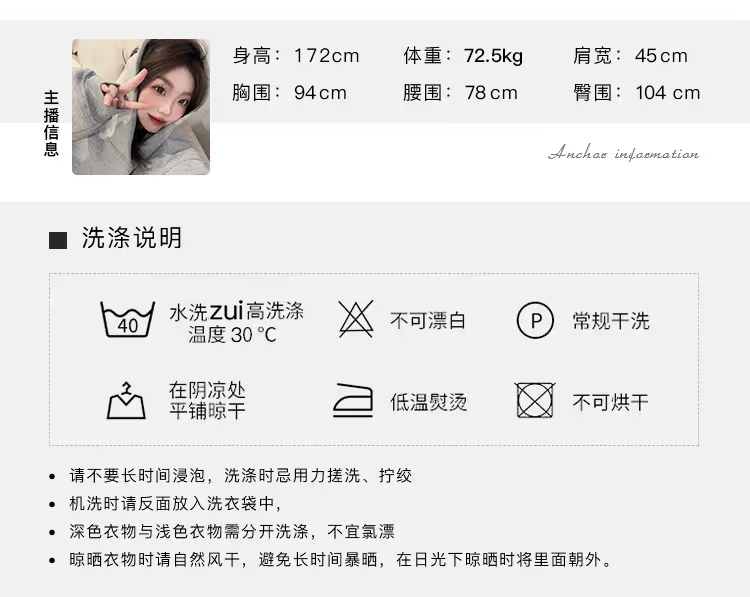
Task: Click the 肩宽 45cm shoulder measurement
Action: pyautogui.click(x=630, y=56)
